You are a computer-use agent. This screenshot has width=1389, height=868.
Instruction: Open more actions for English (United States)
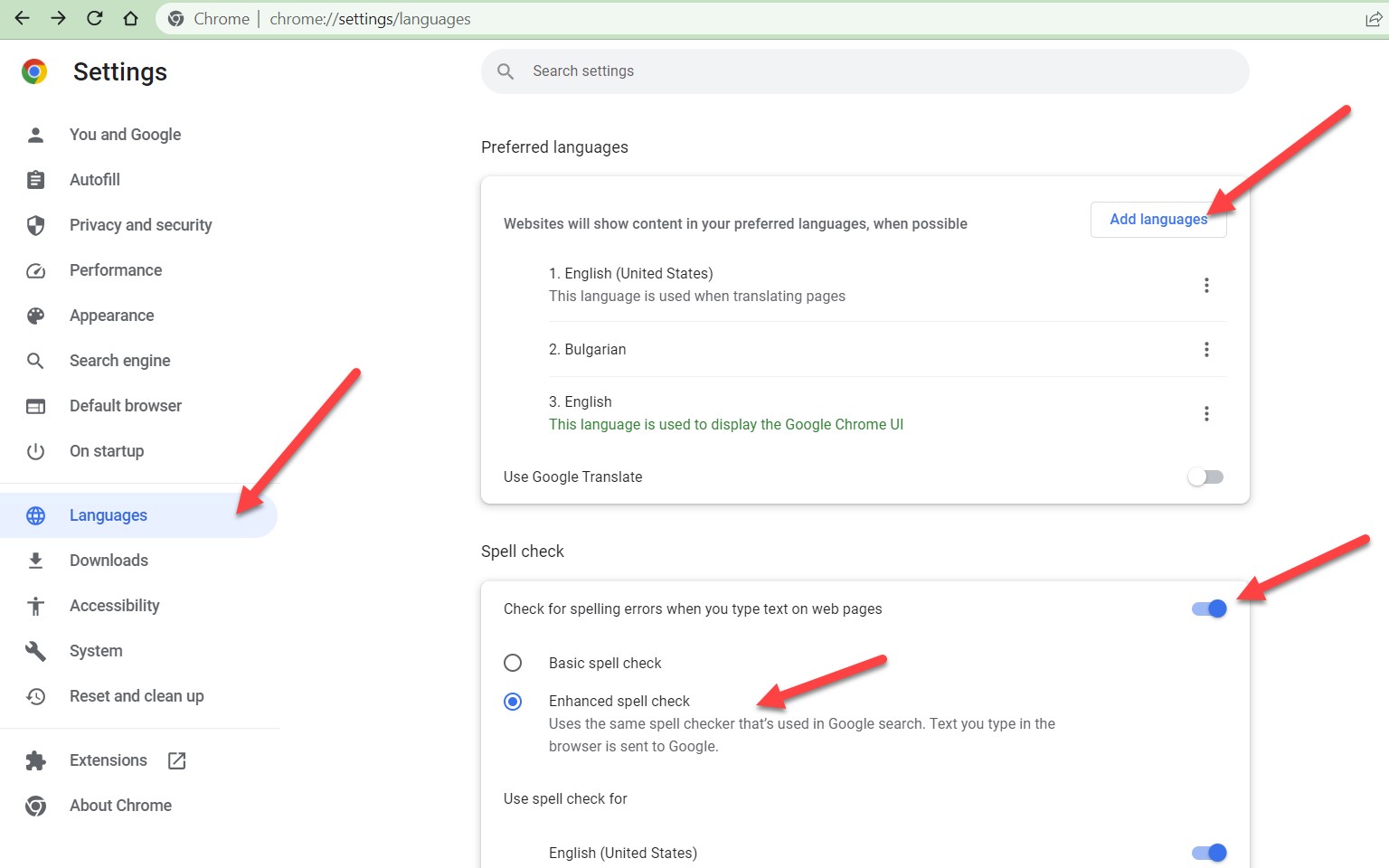tap(1206, 285)
